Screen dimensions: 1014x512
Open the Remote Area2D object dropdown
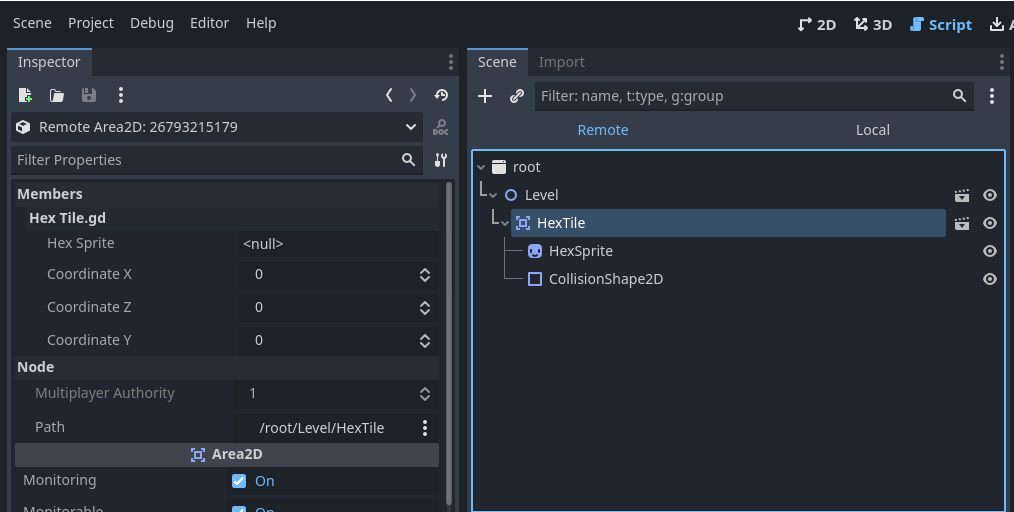pyautogui.click(x=217, y=127)
